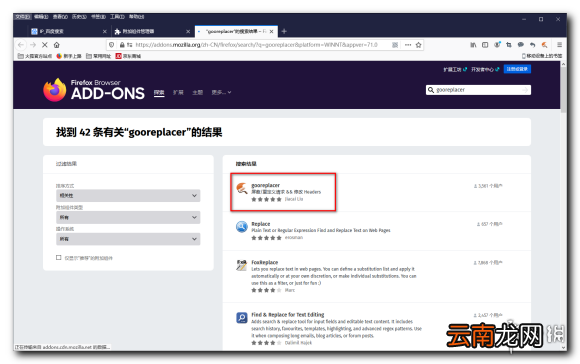Open the sort-by dropdown
This screenshot has width=580, height=364.
point(128,195)
